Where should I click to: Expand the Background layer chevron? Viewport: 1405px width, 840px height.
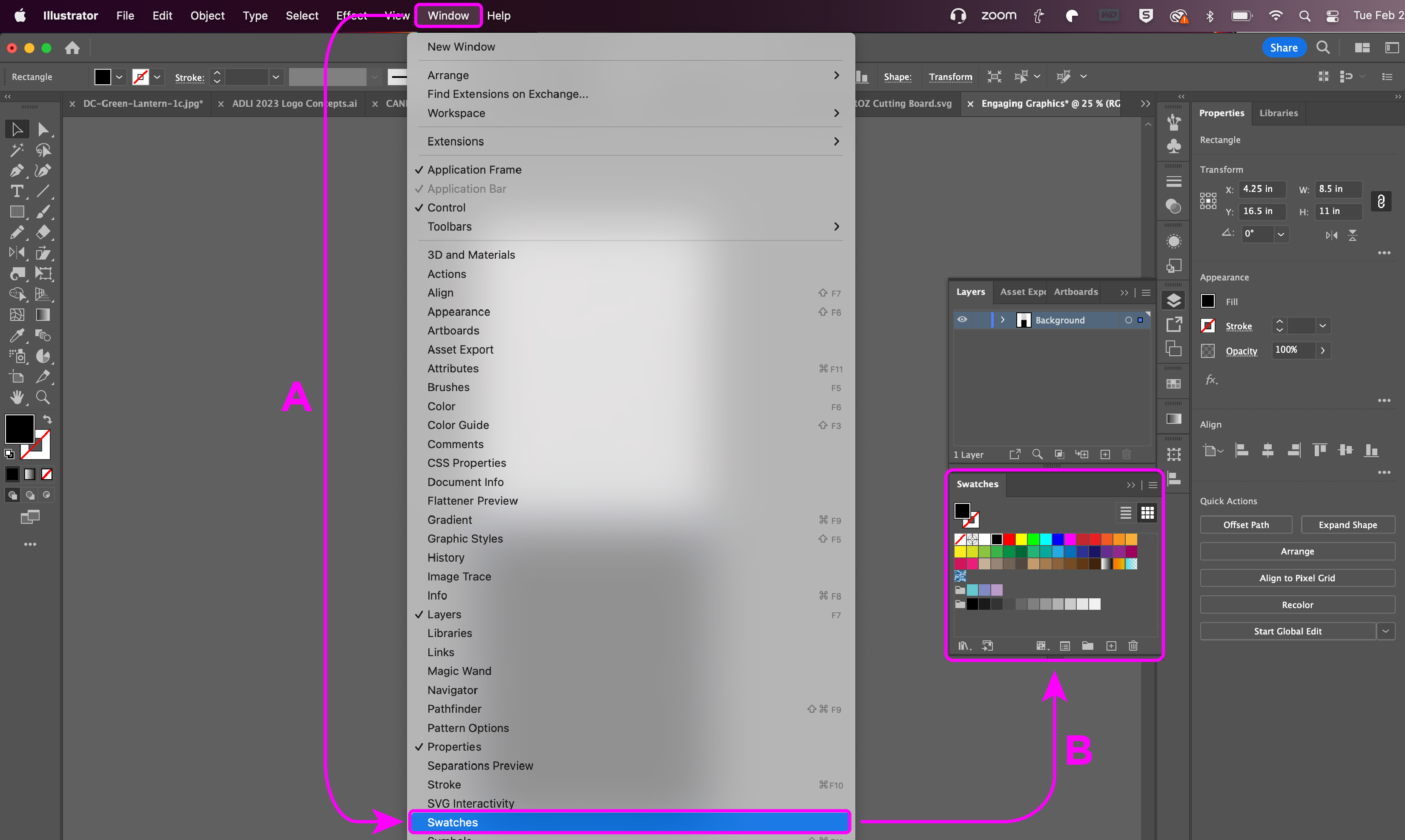coord(1002,320)
